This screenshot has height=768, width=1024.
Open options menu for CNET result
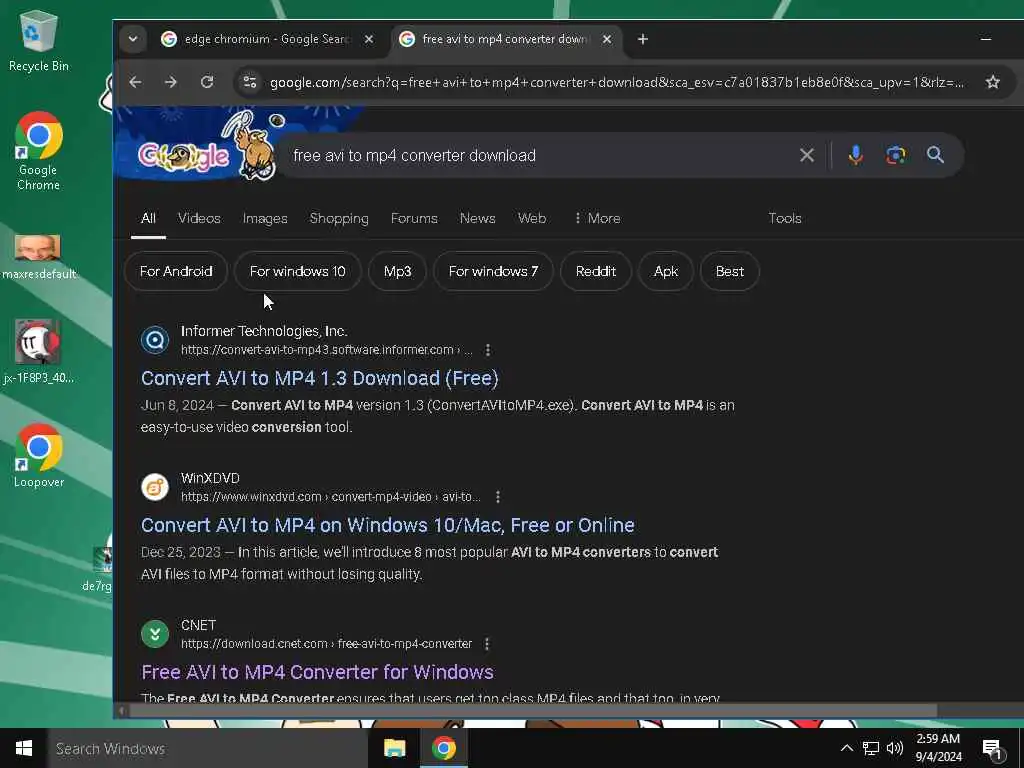tap(487, 644)
